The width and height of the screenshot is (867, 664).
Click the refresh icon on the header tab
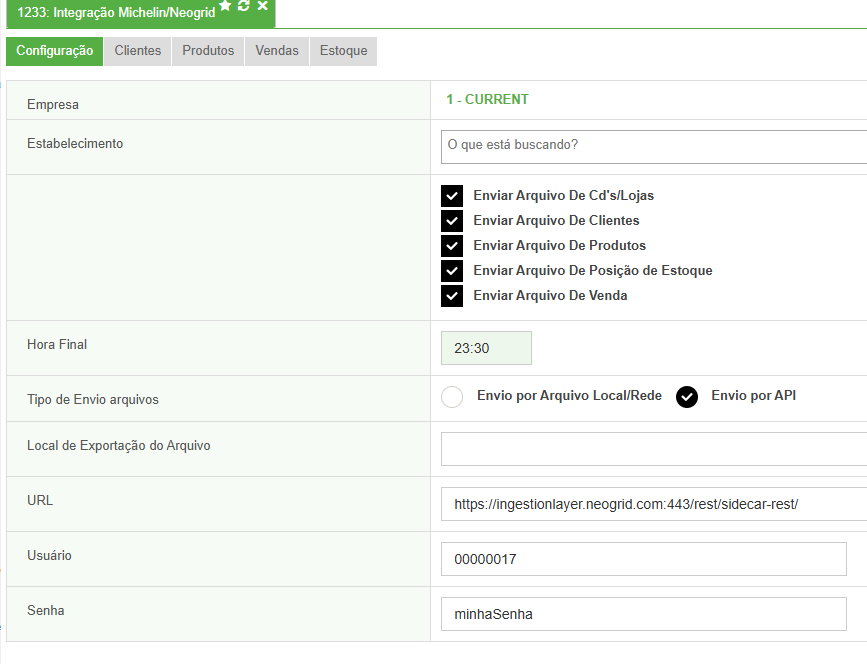(244, 6)
